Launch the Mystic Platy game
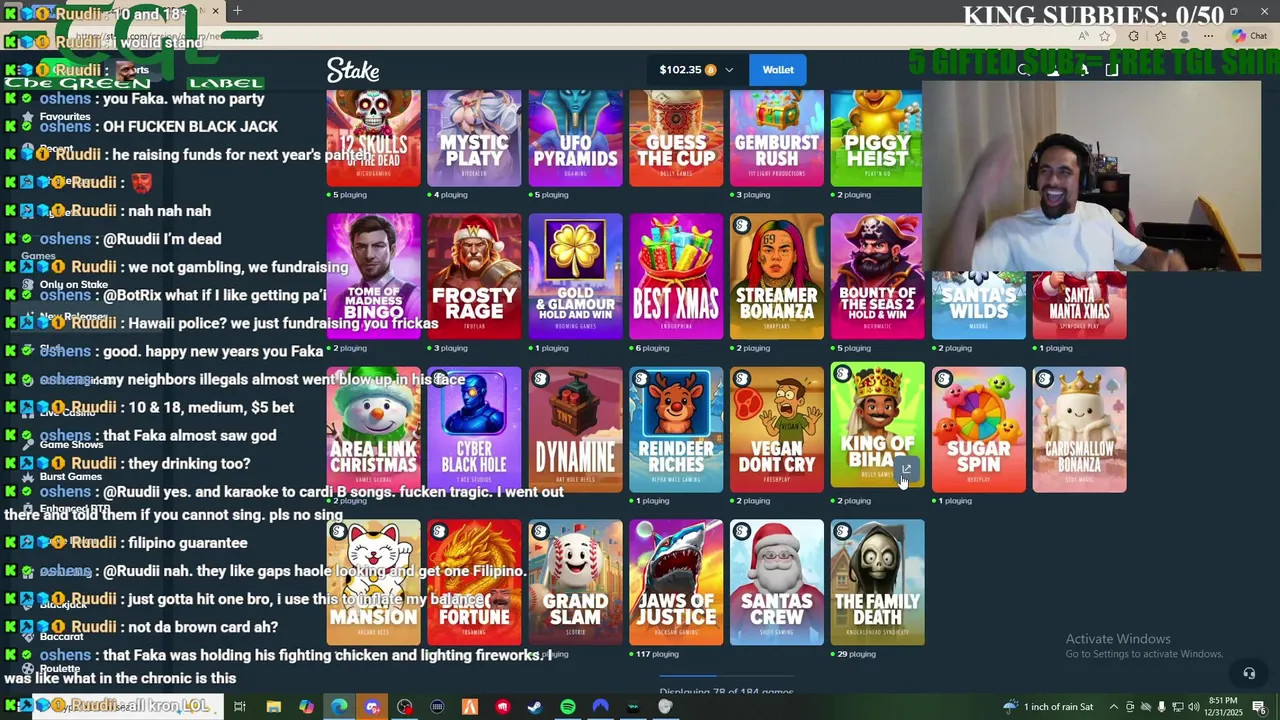 click(474, 138)
